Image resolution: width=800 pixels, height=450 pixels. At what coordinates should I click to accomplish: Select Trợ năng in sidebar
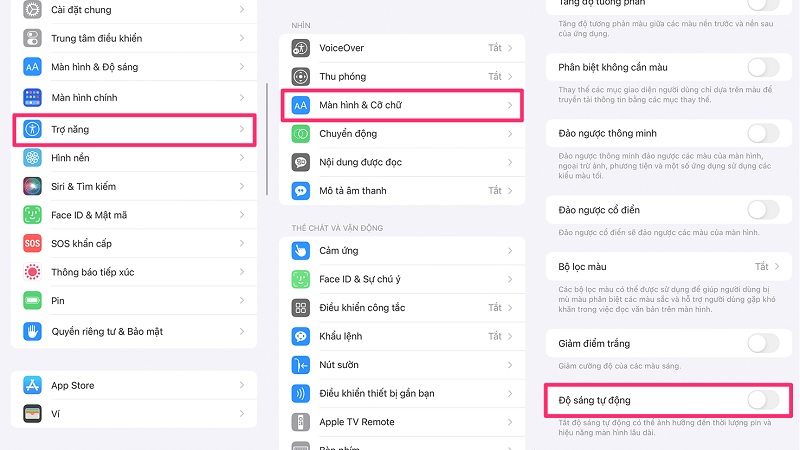click(x=134, y=129)
